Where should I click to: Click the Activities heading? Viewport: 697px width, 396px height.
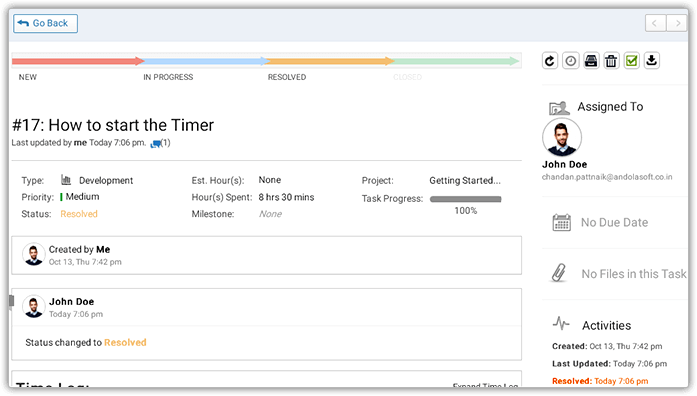(x=606, y=325)
